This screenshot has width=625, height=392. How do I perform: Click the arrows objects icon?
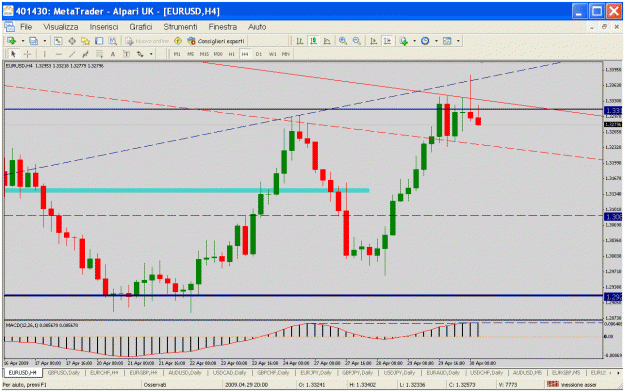pyautogui.click(x=140, y=54)
